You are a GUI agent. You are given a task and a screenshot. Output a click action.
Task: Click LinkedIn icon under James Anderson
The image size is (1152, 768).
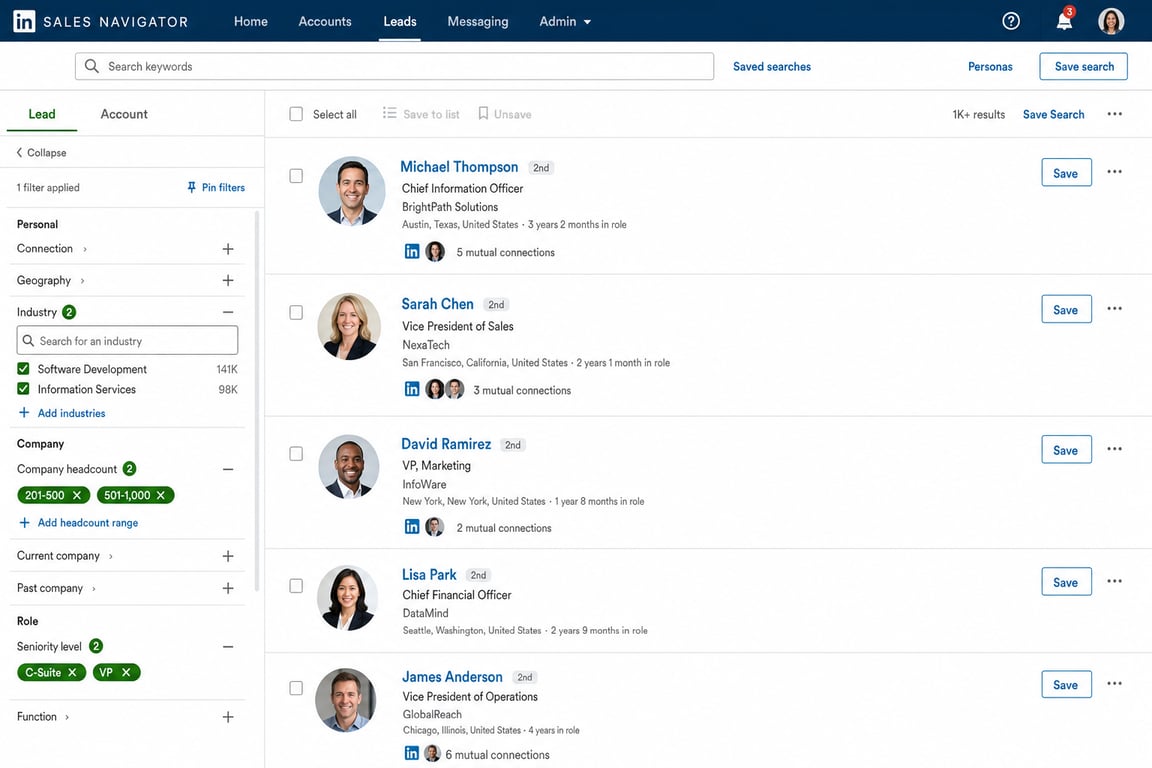412,753
